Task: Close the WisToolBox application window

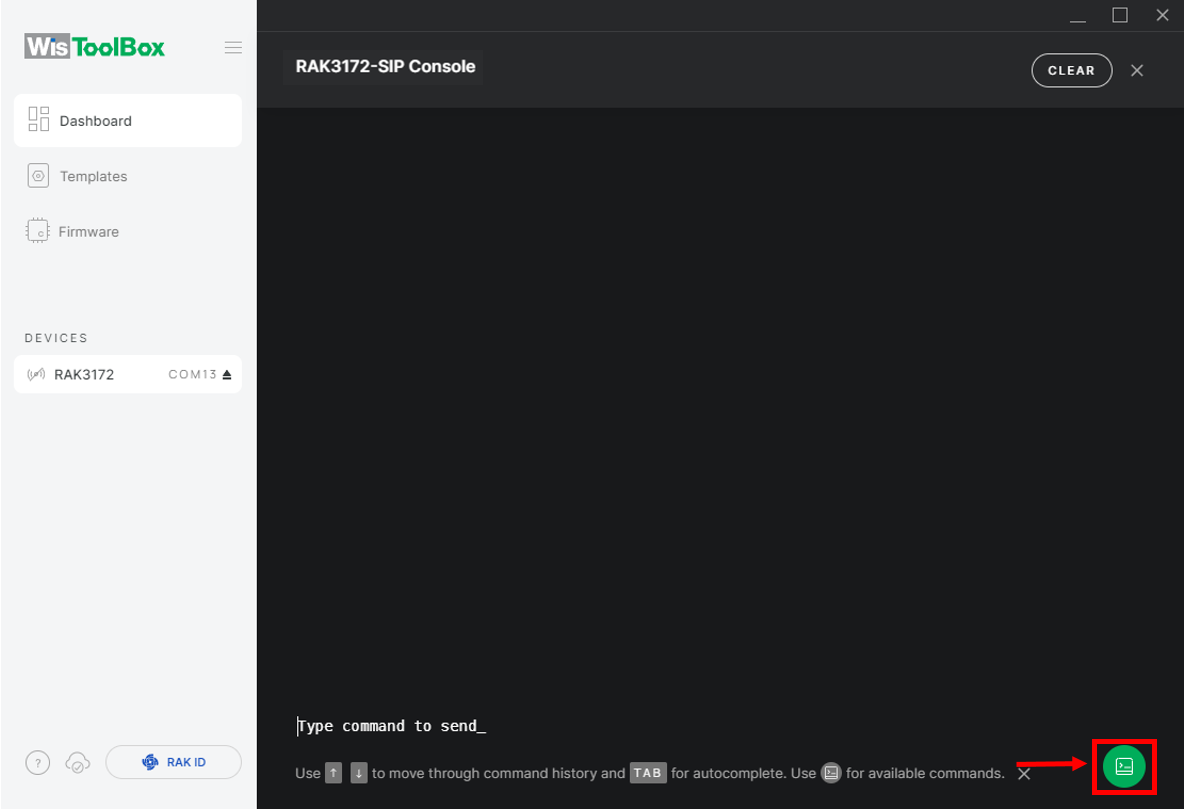Action: [x=1162, y=15]
